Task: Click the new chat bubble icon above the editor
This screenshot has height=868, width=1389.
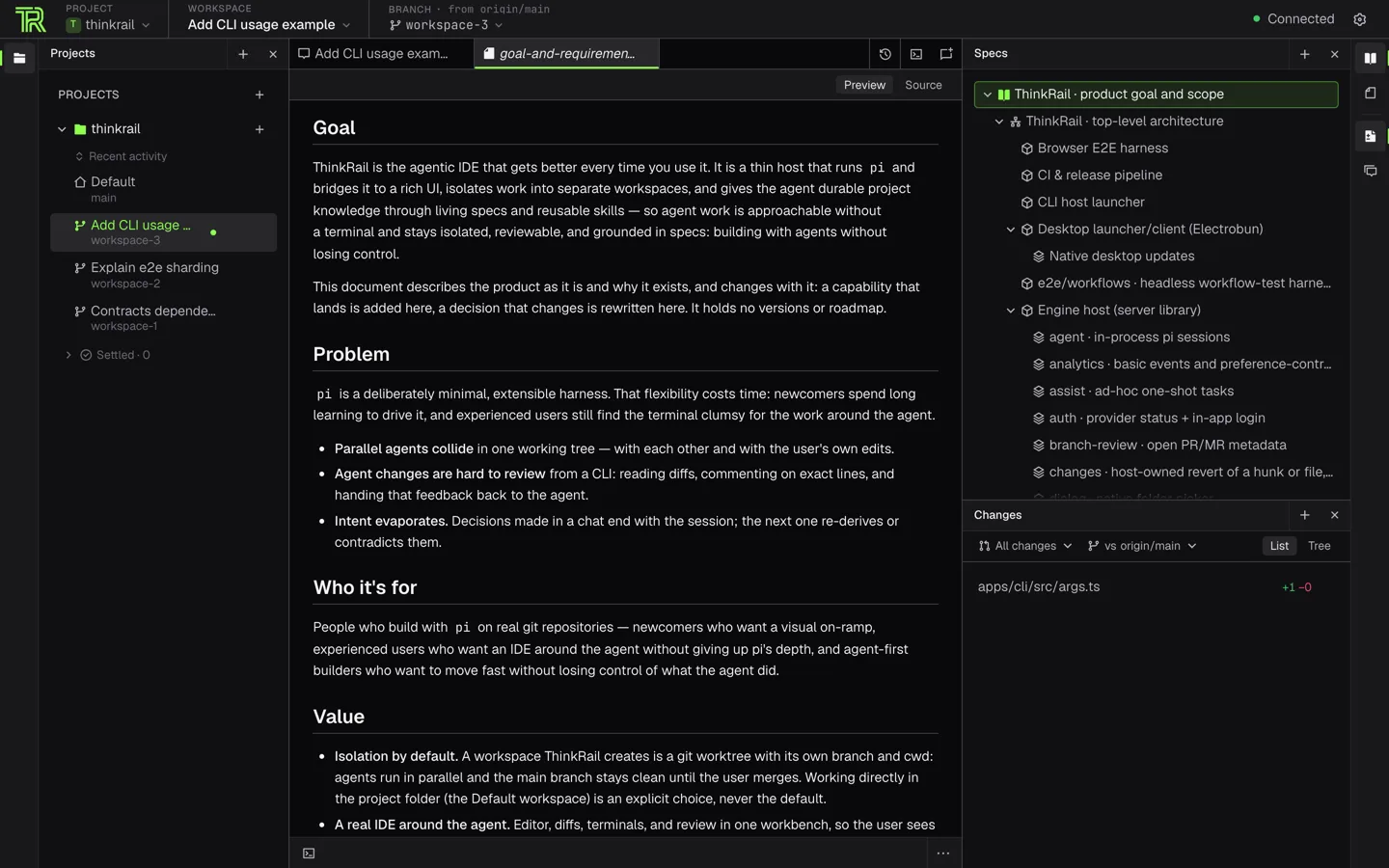Action: pos(946,54)
